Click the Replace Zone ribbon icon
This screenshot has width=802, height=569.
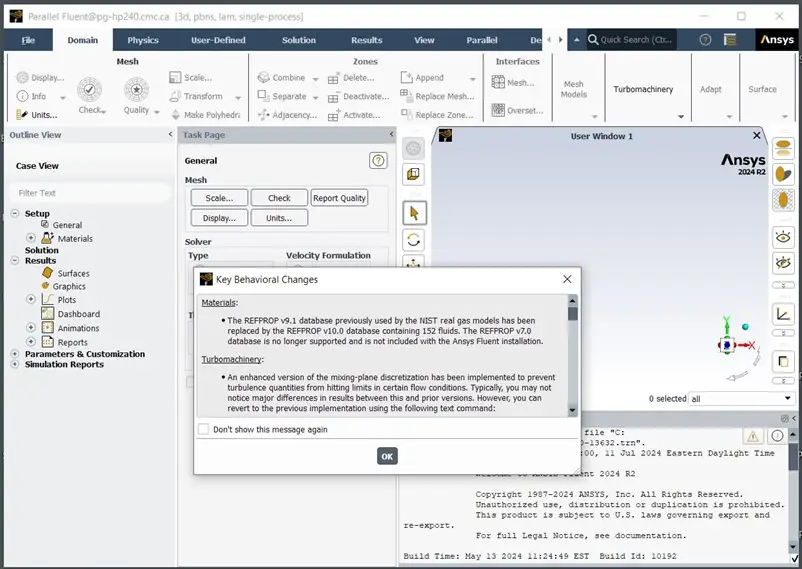coord(407,114)
